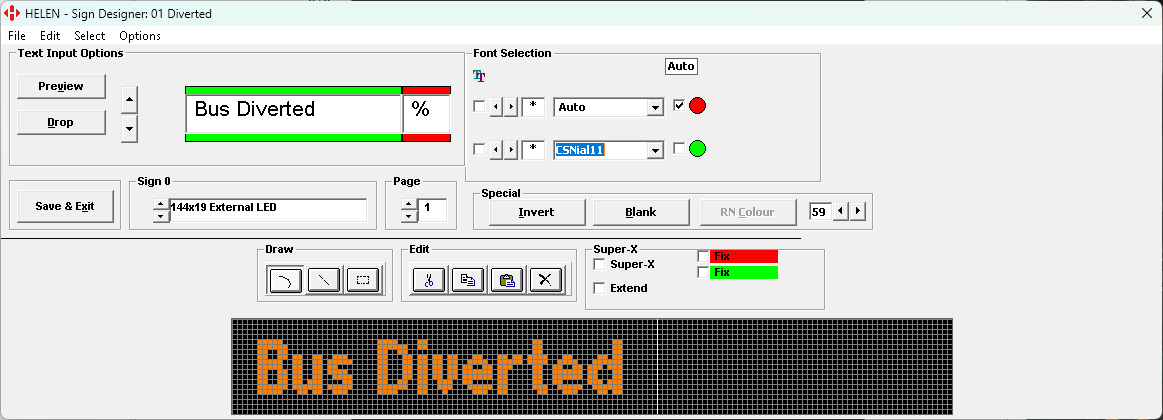Click the copy icon in Edit group
Viewport: 1163px width, 420px height.
[467, 281]
